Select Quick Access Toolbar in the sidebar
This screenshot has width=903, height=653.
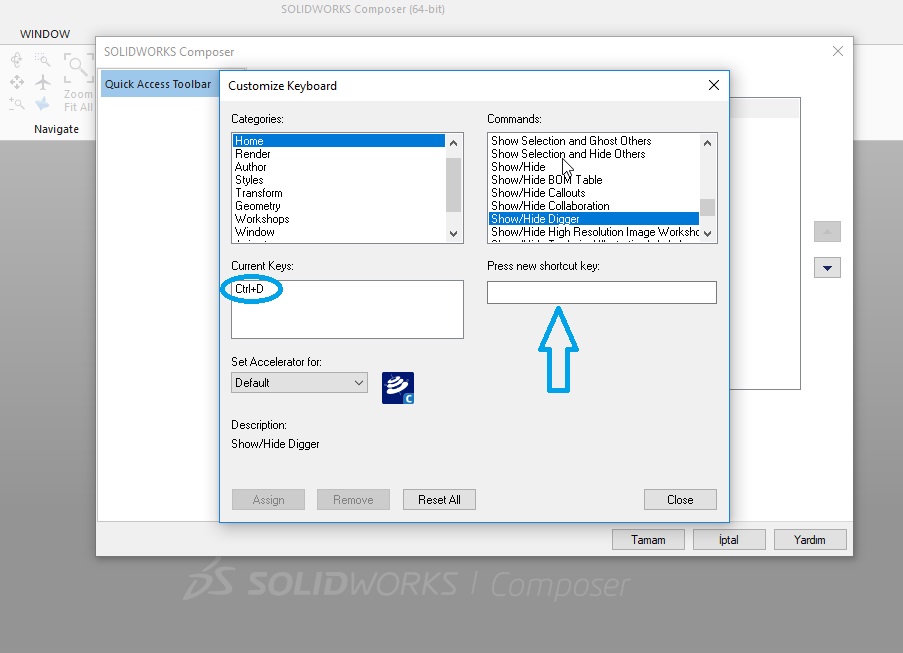[x=158, y=84]
